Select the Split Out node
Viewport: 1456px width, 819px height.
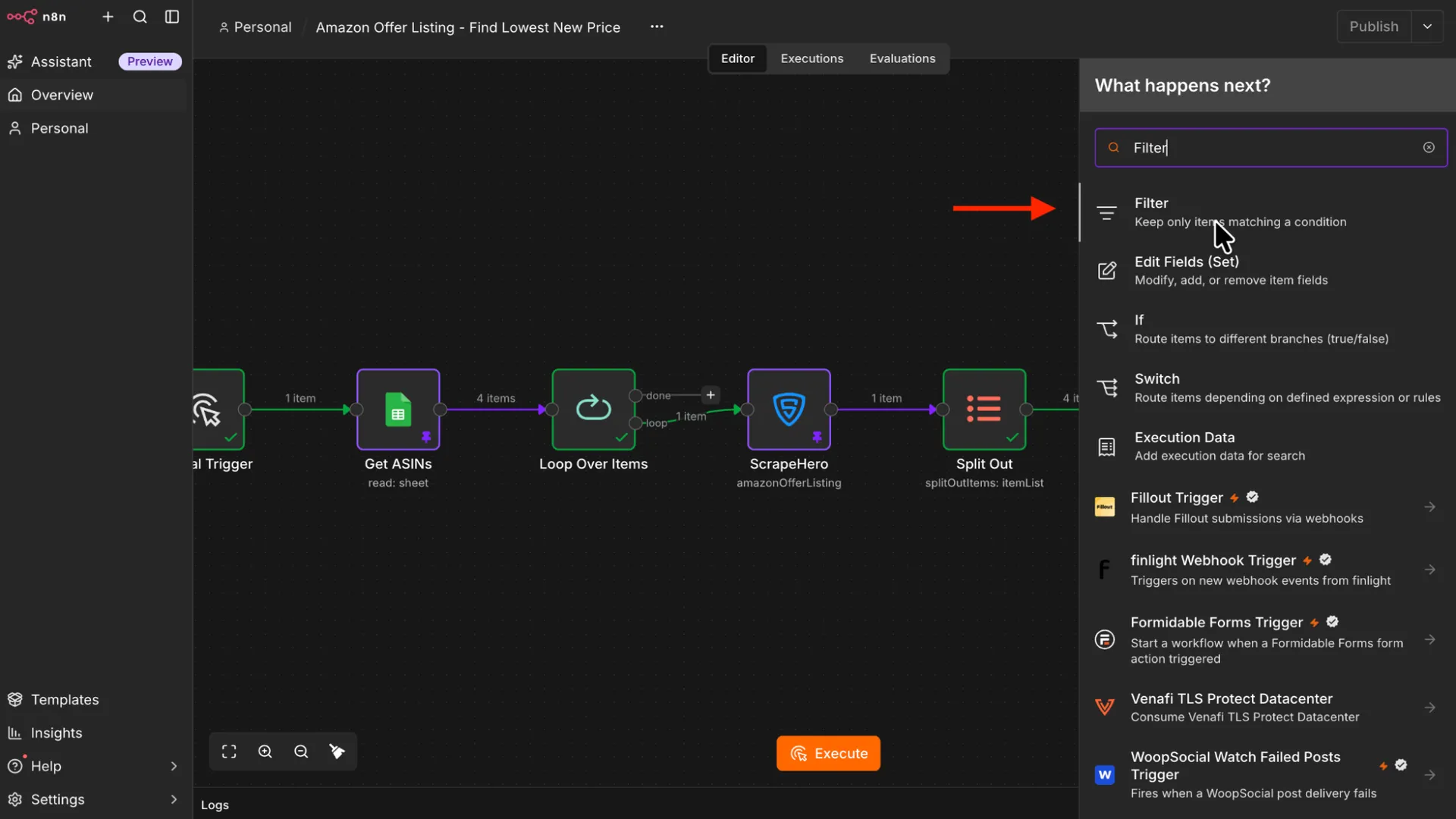point(984,409)
